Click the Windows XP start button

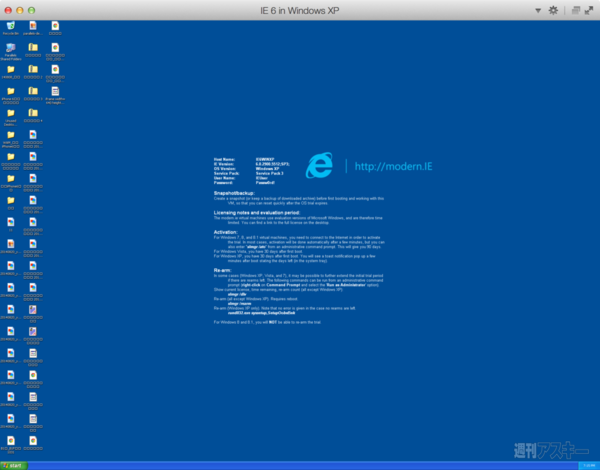(14, 466)
